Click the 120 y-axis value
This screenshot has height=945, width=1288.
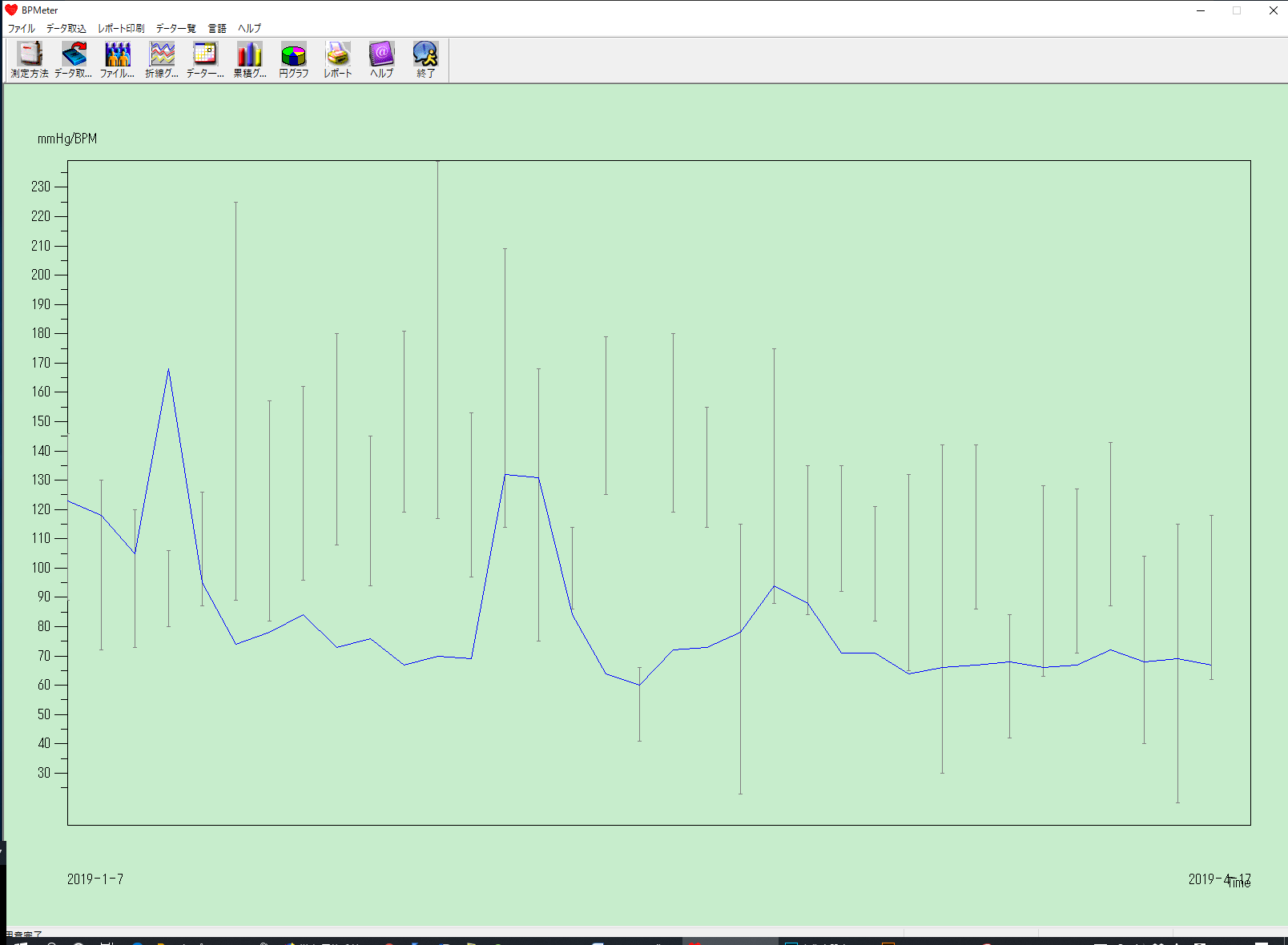click(x=41, y=509)
